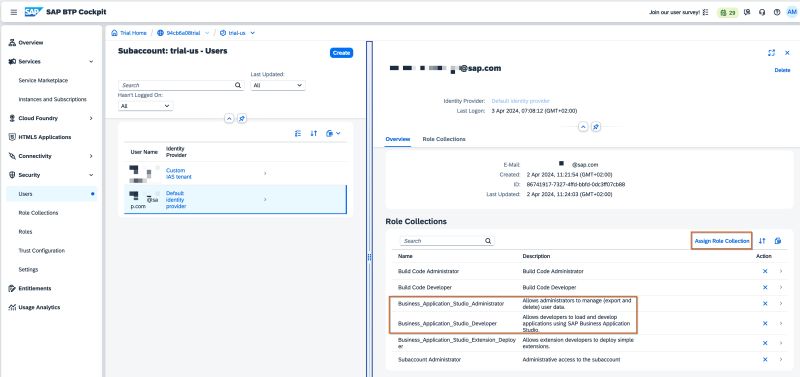The image size is (800, 377).
Task: Open Subaccount Administrator details chevron
Action: 781,360
